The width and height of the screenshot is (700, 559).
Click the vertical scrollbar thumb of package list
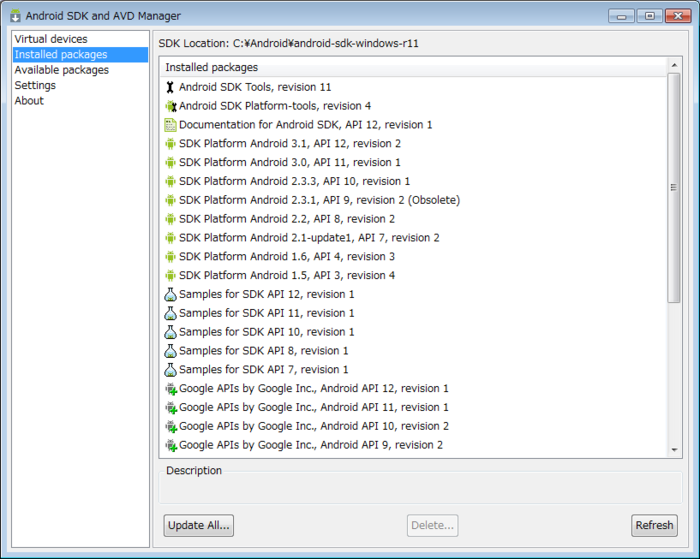[674, 188]
